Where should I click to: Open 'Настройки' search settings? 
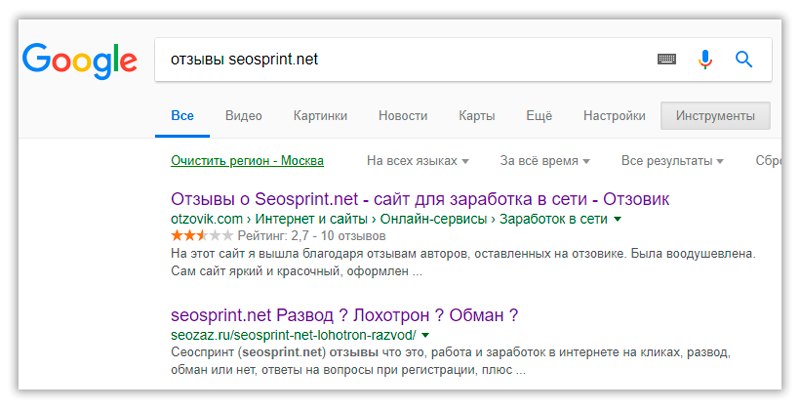click(614, 116)
